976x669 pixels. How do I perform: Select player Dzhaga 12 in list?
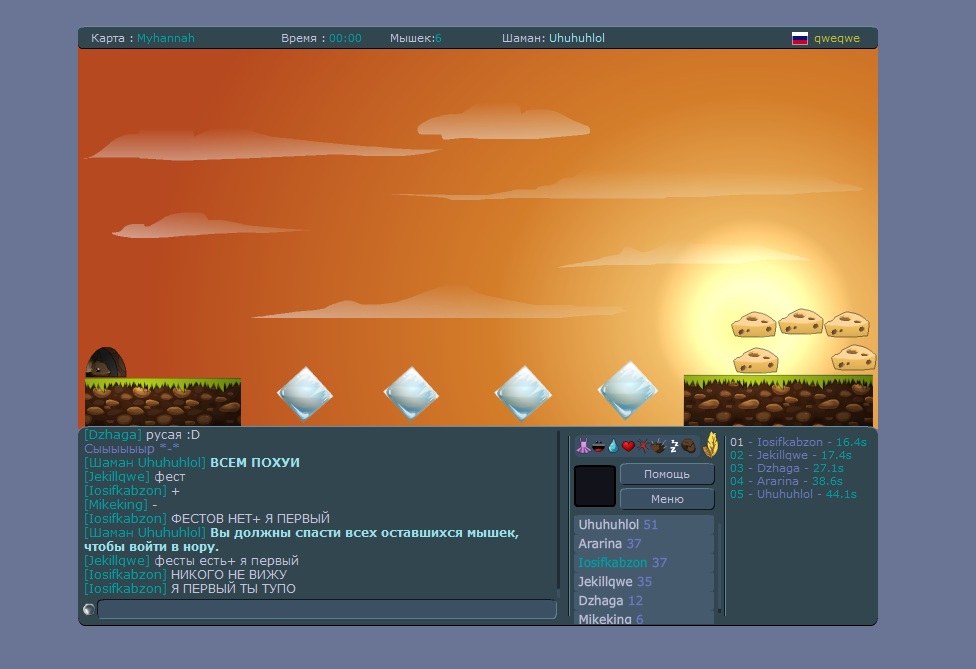point(643,601)
